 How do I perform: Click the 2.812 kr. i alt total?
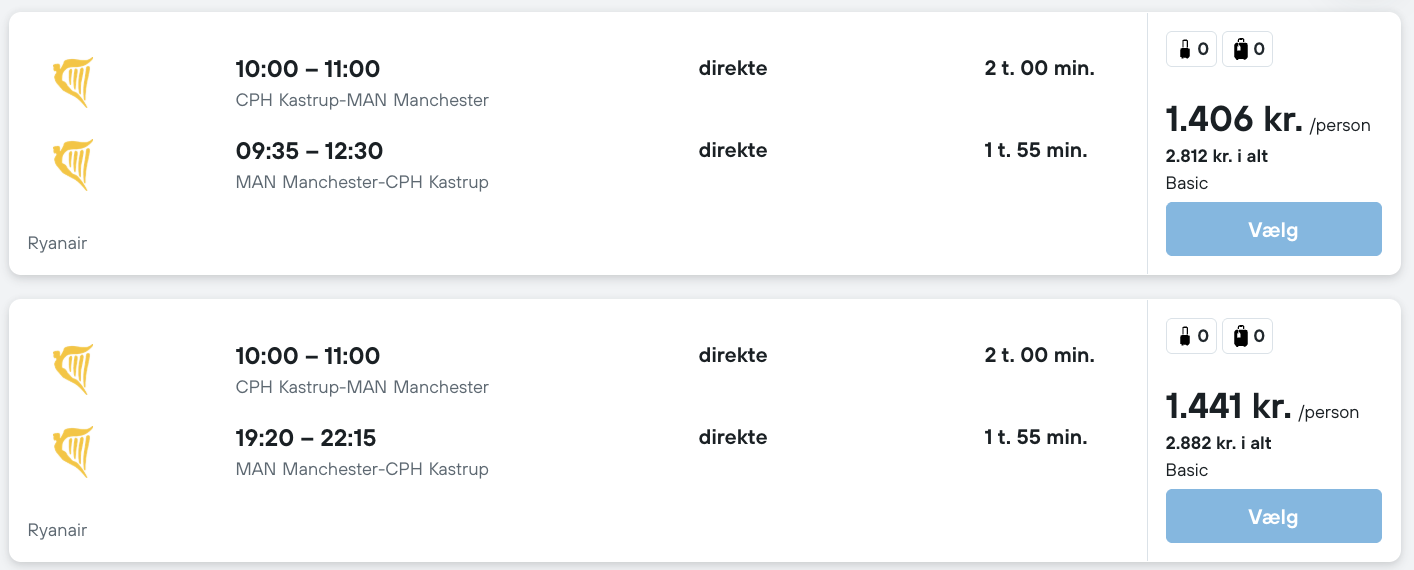tap(1216, 157)
